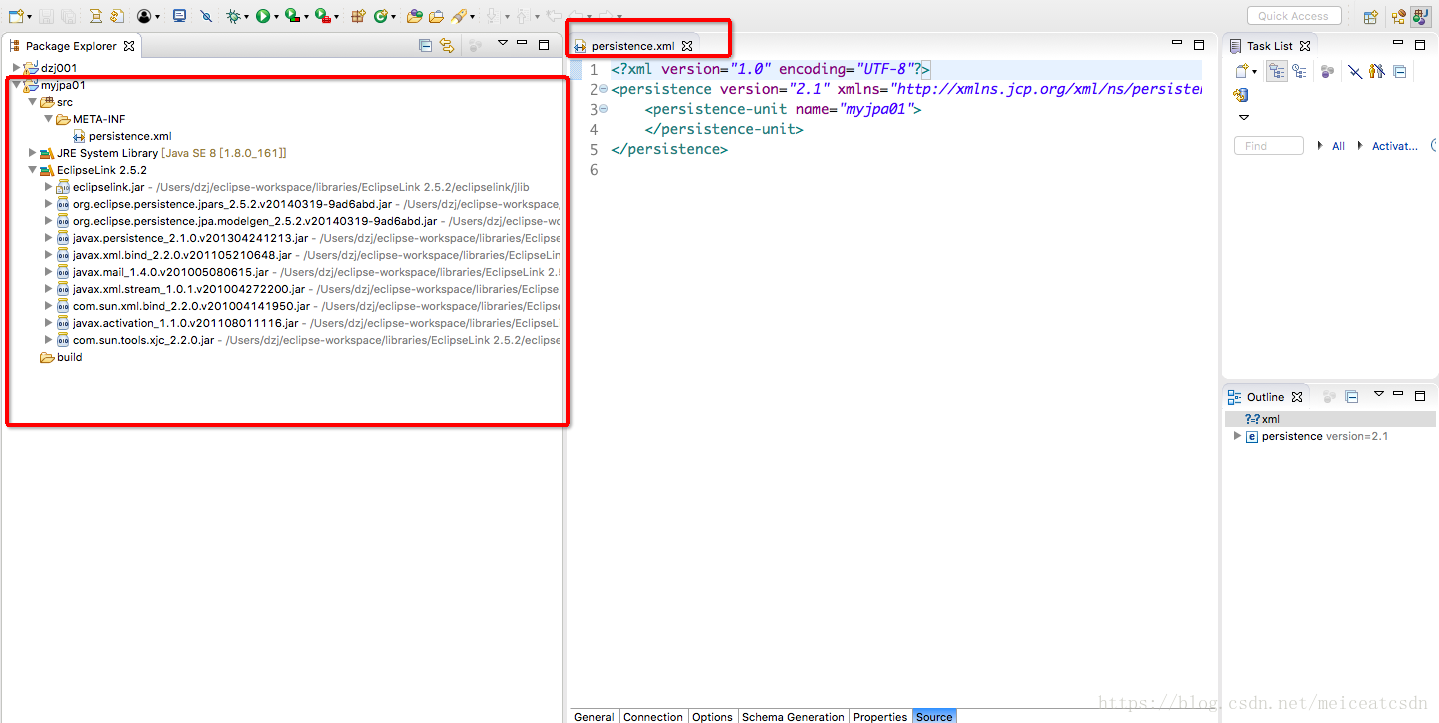Click New Task icon in Task List

(x=1241, y=71)
